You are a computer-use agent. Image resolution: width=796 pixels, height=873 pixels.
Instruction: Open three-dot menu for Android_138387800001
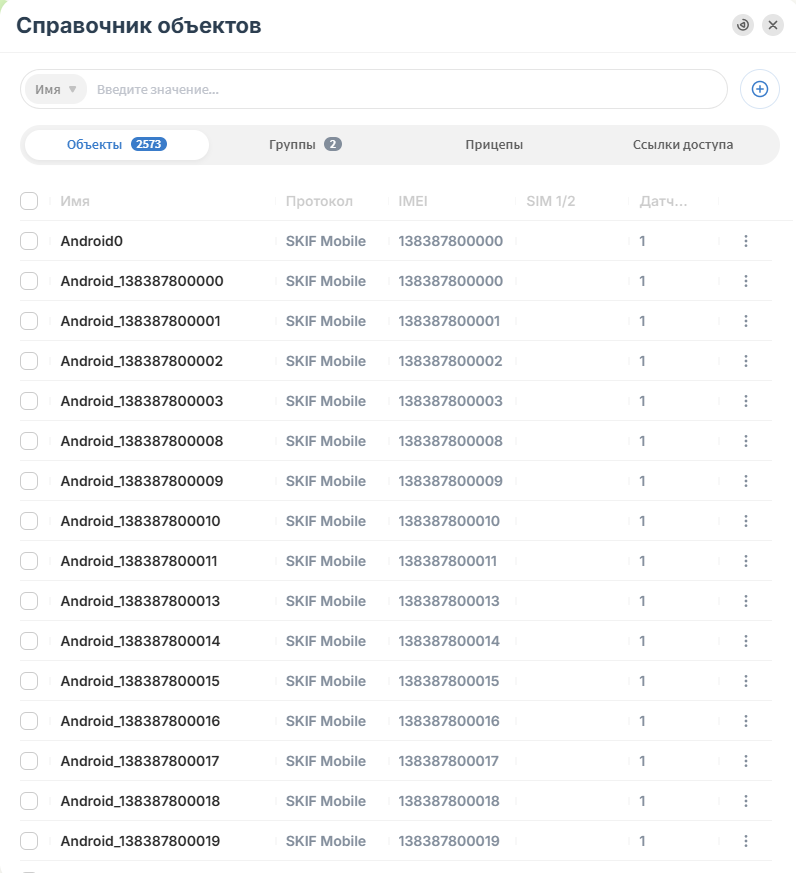pos(746,321)
